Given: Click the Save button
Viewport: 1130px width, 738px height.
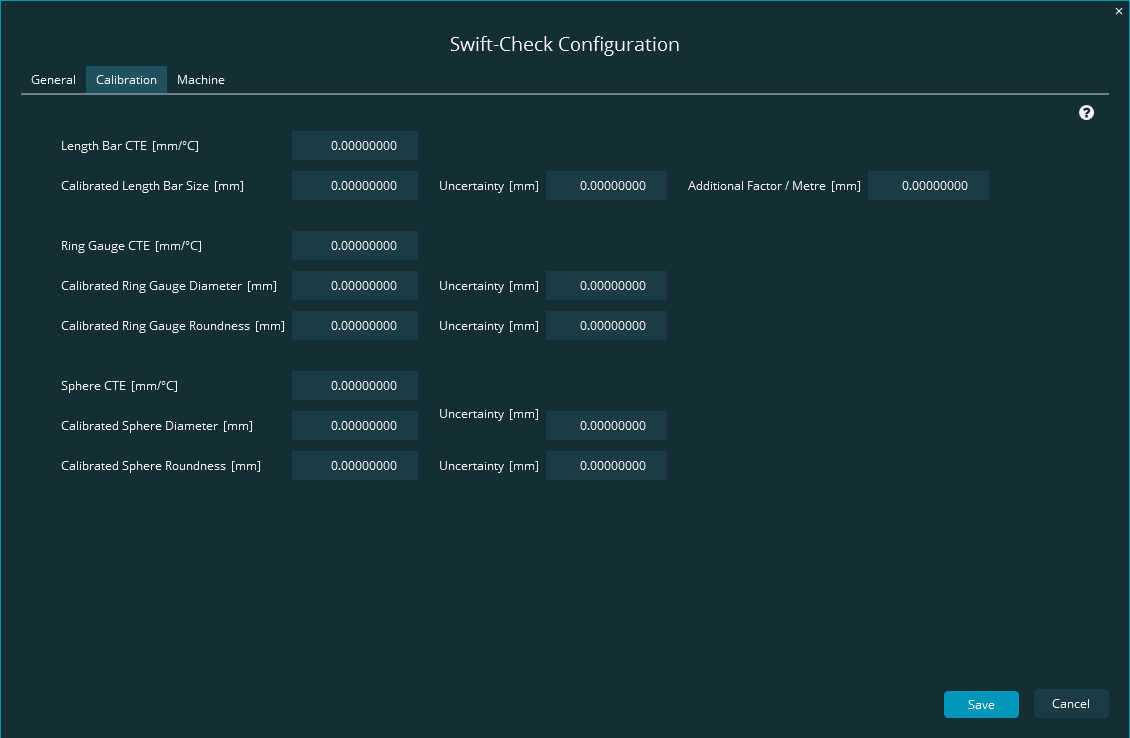Looking at the screenshot, I should pos(981,704).
